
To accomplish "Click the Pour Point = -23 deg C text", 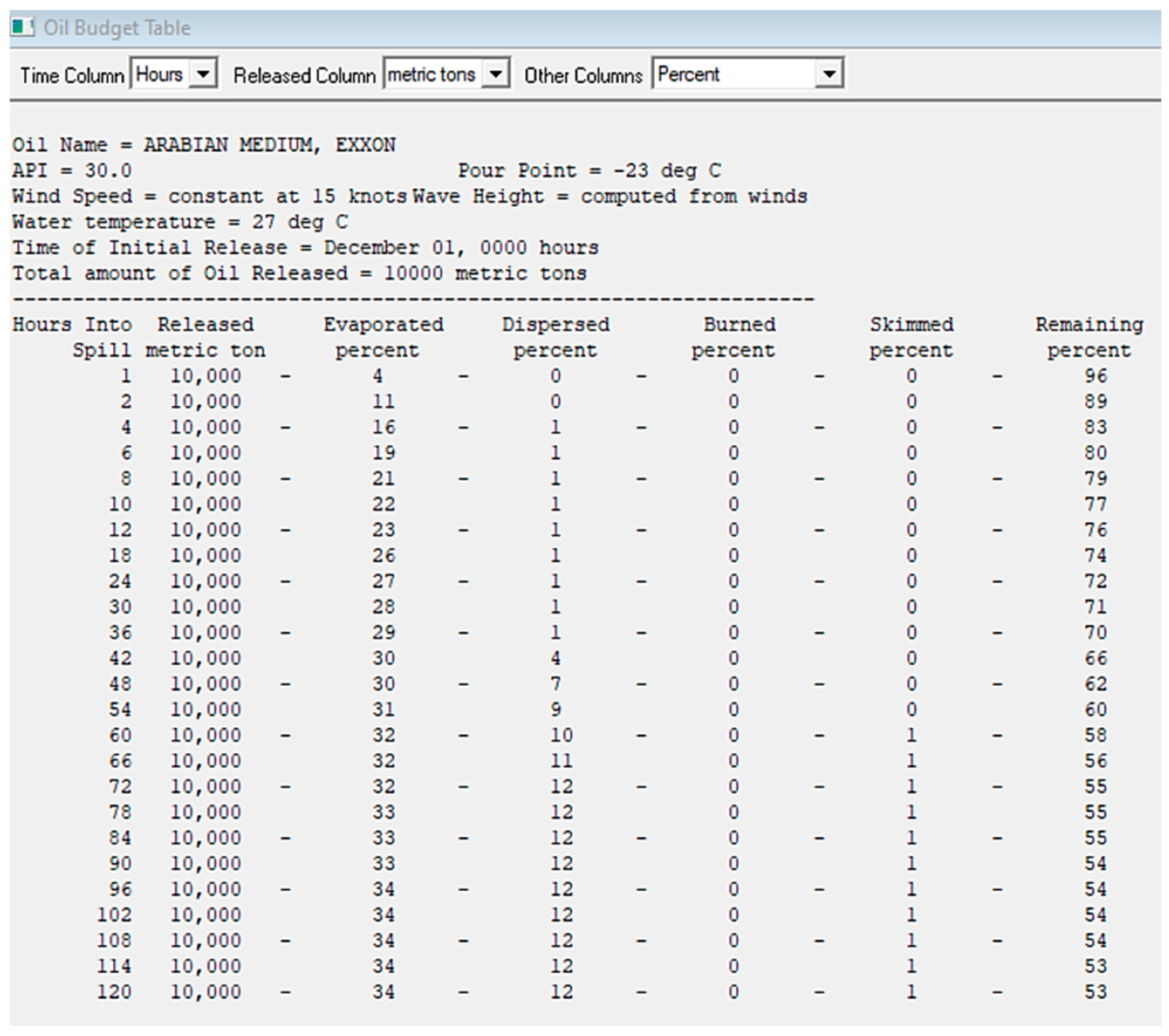I will click(x=589, y=170).
